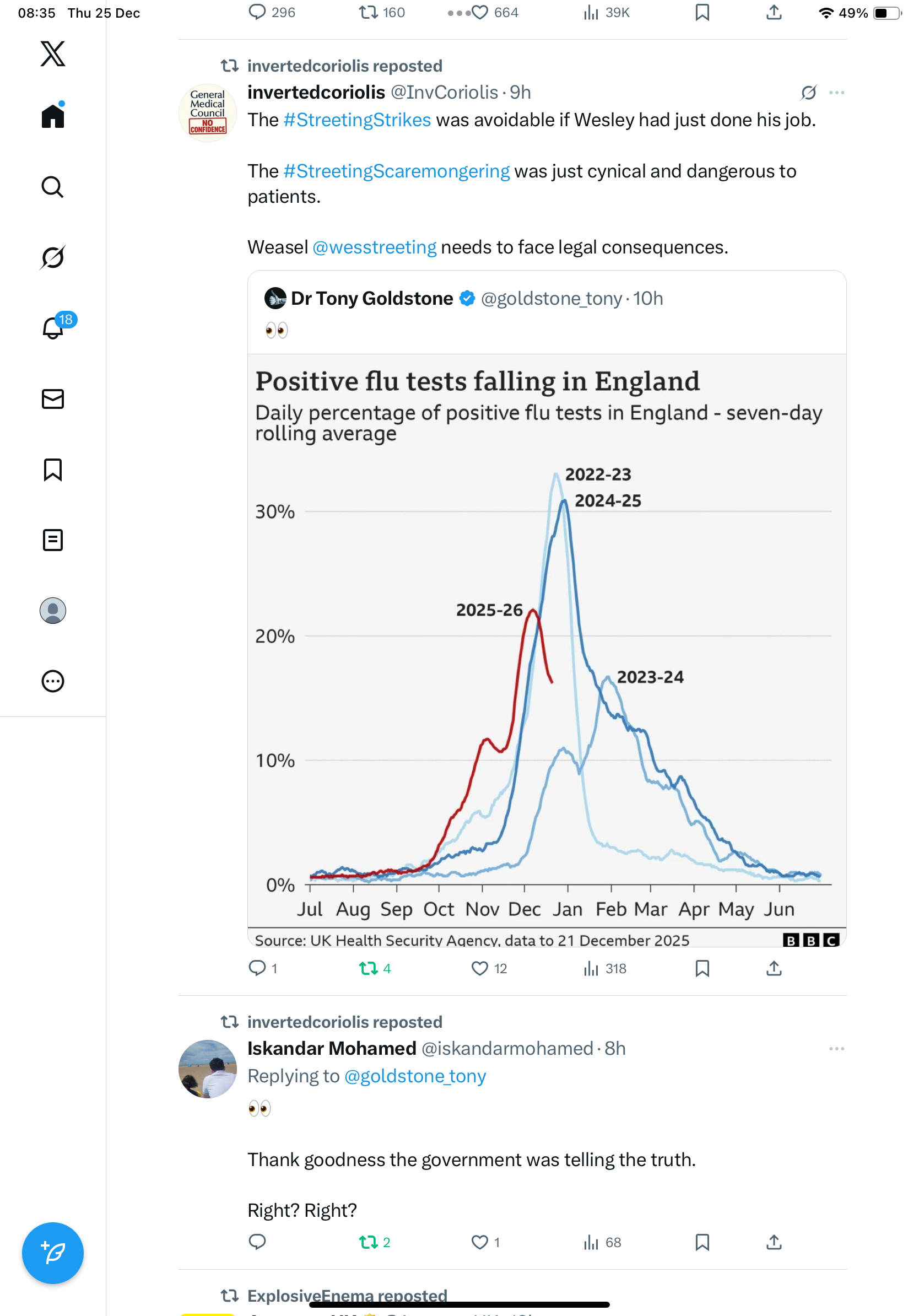Image resolution: width=919 pixels, height=1316 pixels.
Task: Undo repost on invertedcoriolis post showing 4
Action: tap(368, 968)
